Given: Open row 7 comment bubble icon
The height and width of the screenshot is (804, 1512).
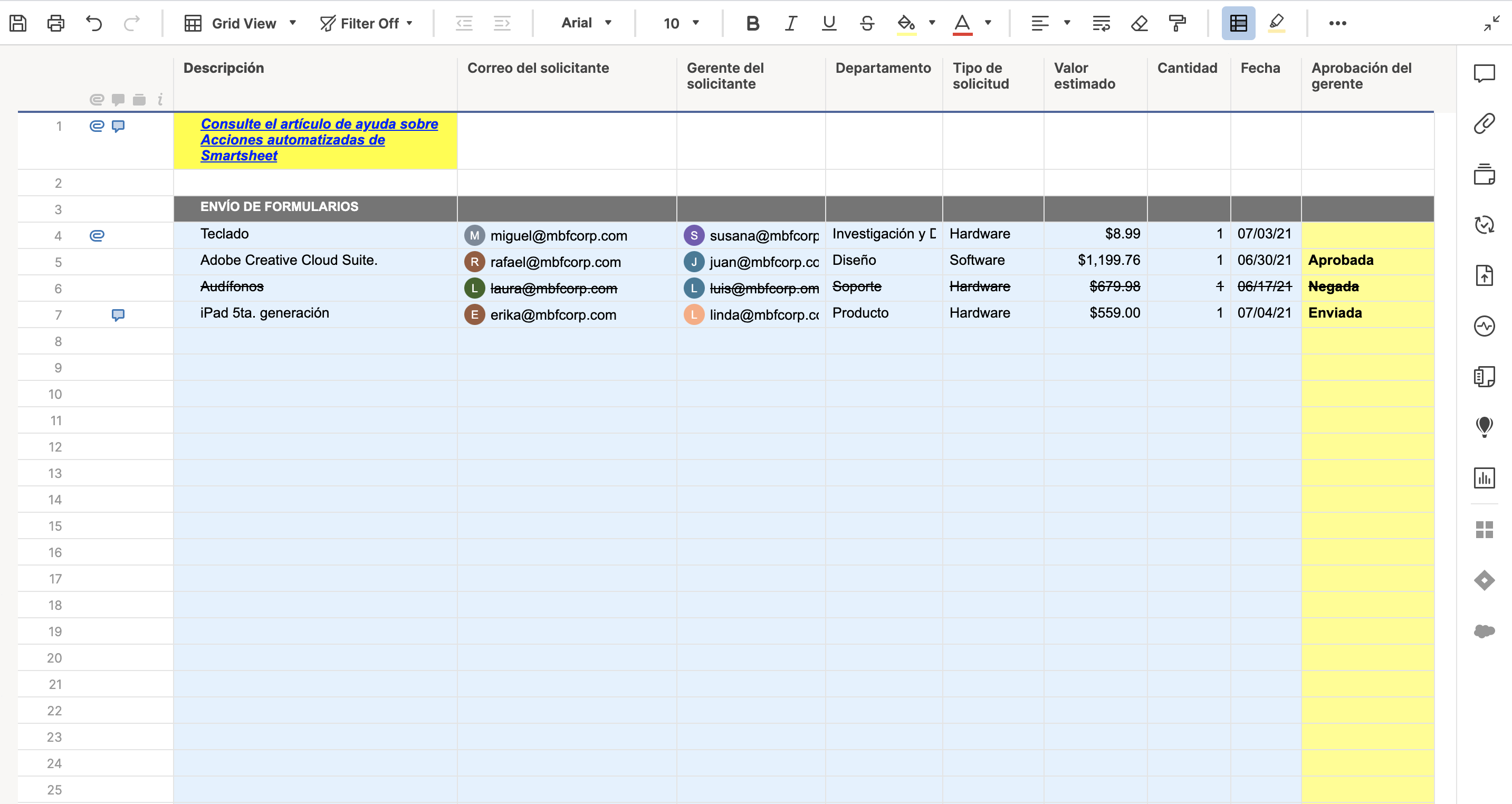Looking at the screenshot, I should tap(118, 315).
